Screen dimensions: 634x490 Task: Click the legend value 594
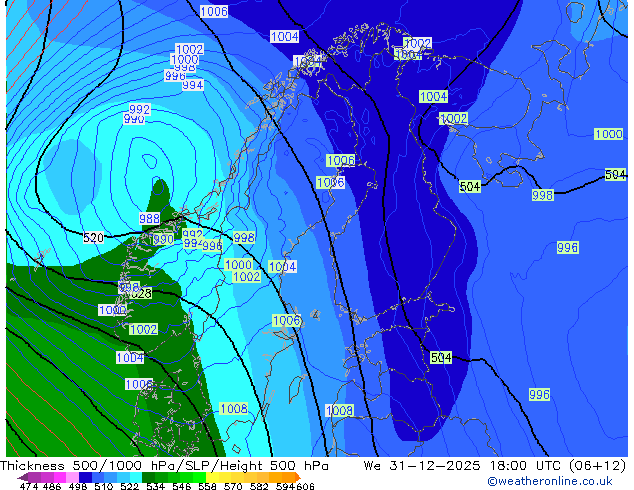coord(285,486)
